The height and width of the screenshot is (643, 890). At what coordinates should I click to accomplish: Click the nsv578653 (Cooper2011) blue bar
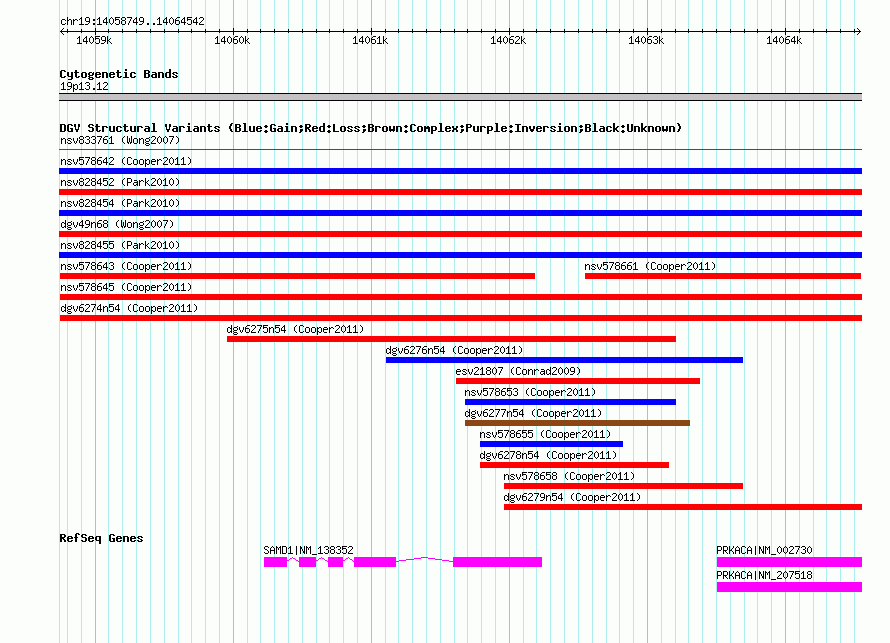pyautogui.click(x=570, y=402)
